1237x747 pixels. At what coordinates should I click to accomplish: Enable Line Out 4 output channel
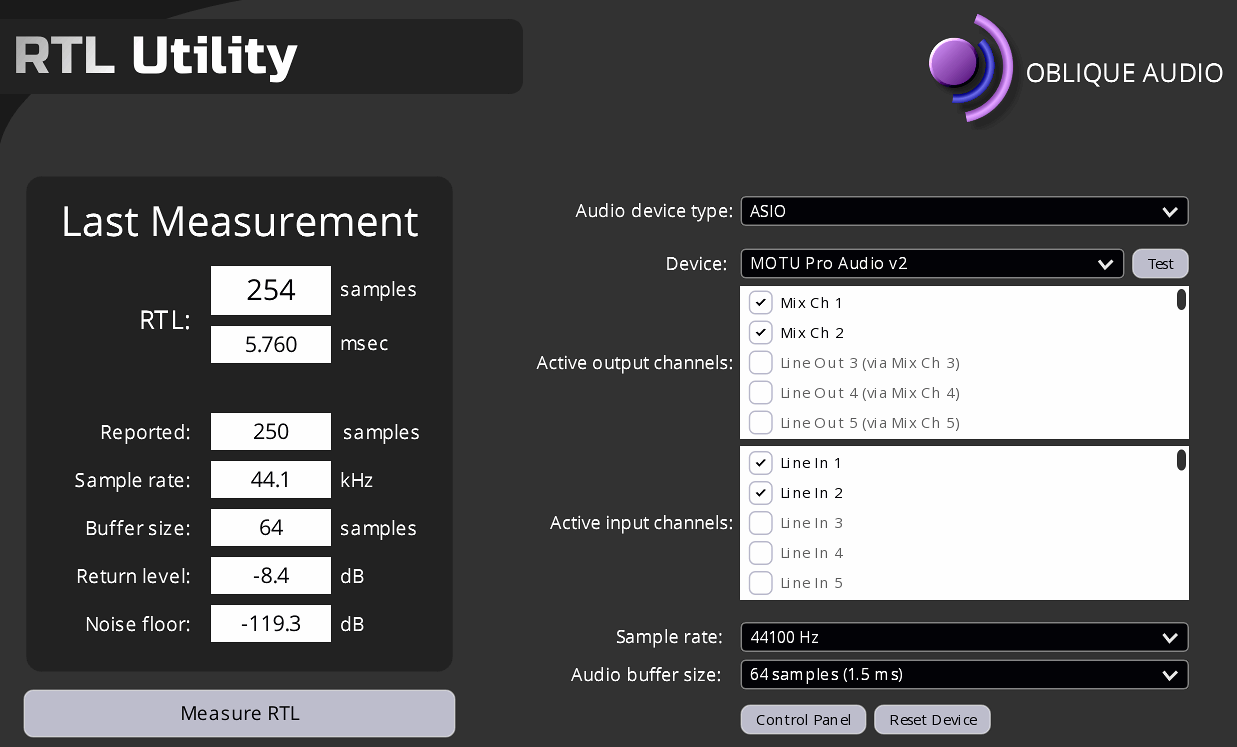(x=761, y=393)
